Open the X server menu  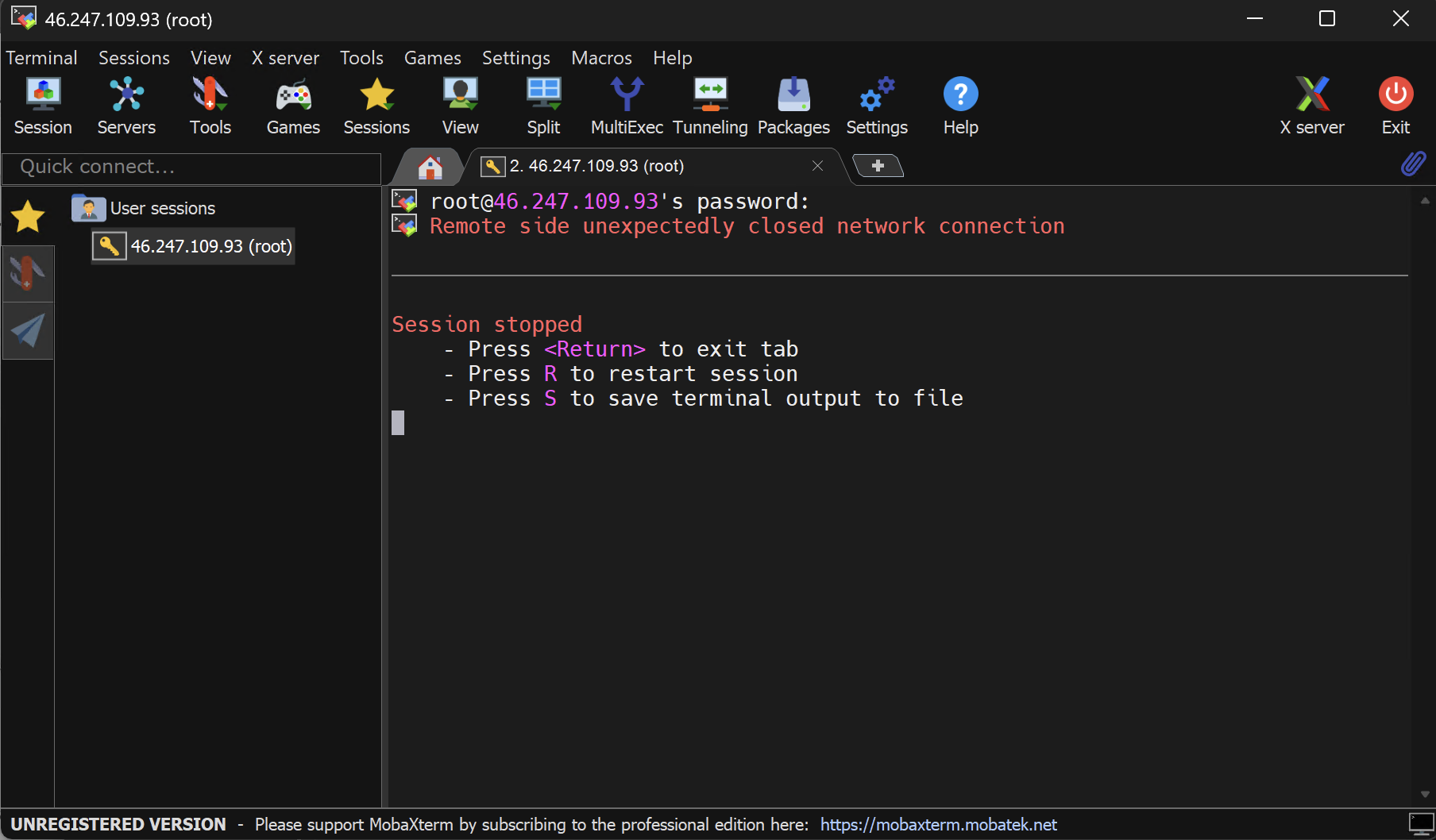coord(285,58)
